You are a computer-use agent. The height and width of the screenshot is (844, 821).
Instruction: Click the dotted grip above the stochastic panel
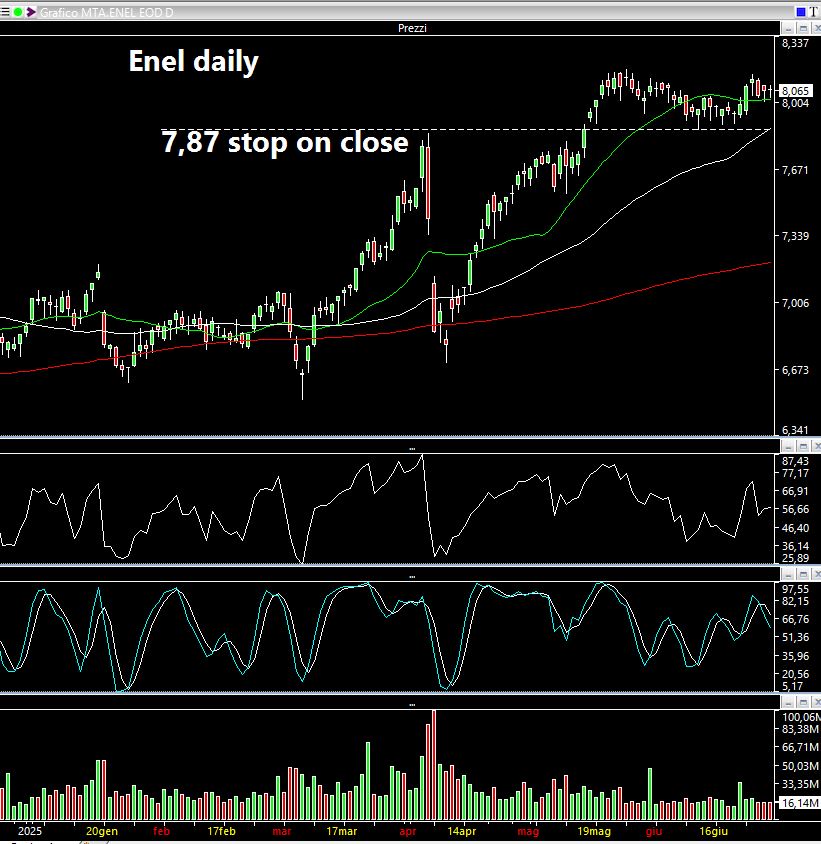(x=412, y=576)
